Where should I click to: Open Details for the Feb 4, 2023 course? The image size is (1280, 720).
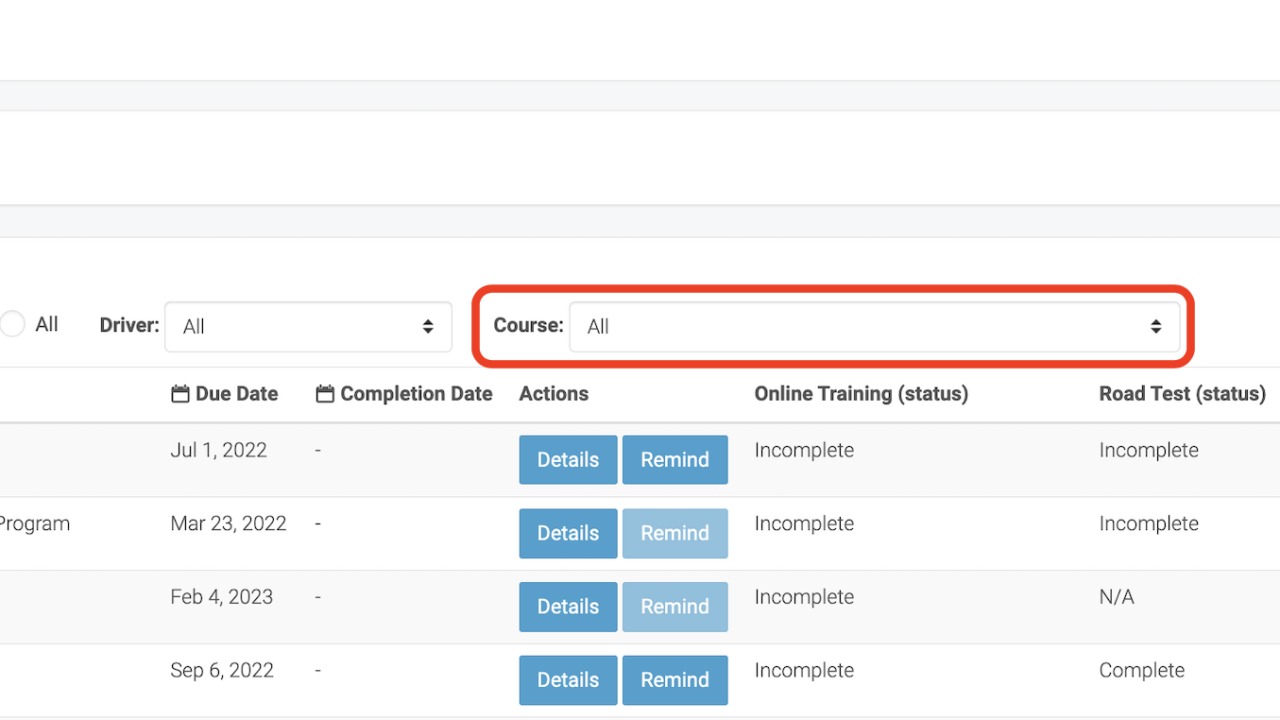click(567, 606)
